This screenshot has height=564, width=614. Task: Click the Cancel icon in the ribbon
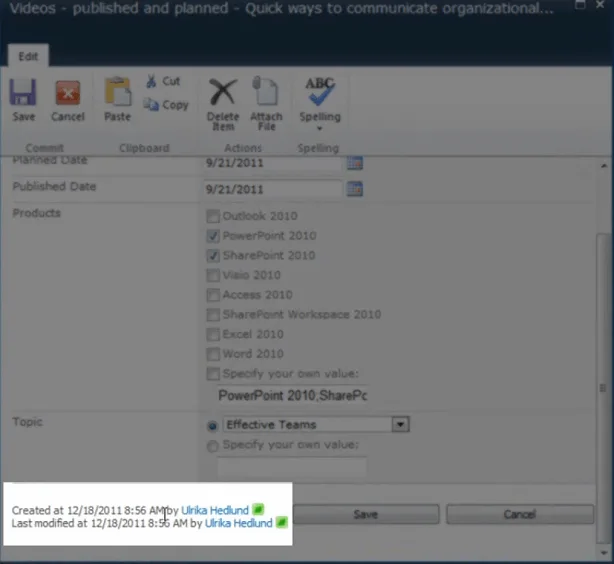(x=67, y=94)
